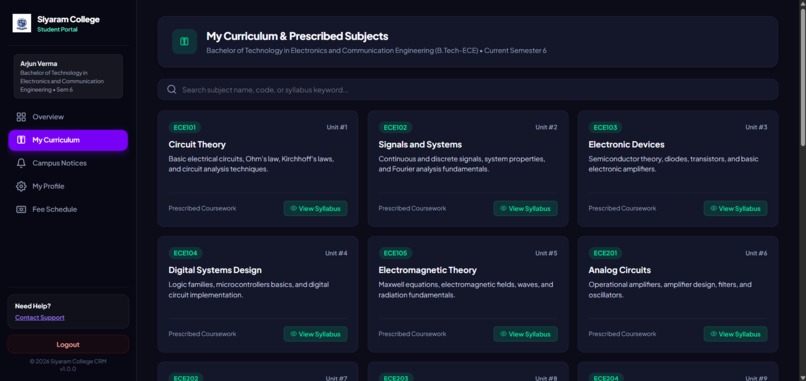
Task: Go to Campus Notices
Action: [68, 163]
